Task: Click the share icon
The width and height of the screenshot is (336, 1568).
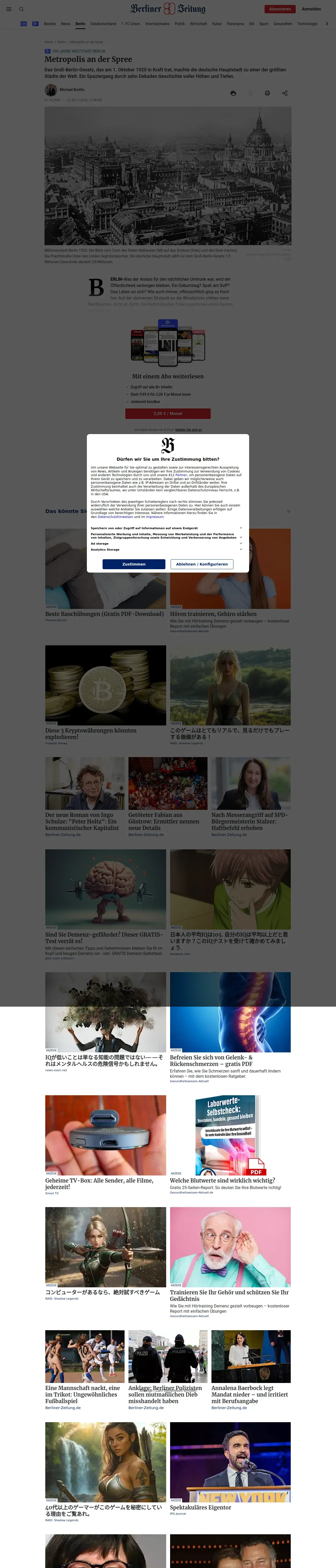Action: [x=285, y=93]
